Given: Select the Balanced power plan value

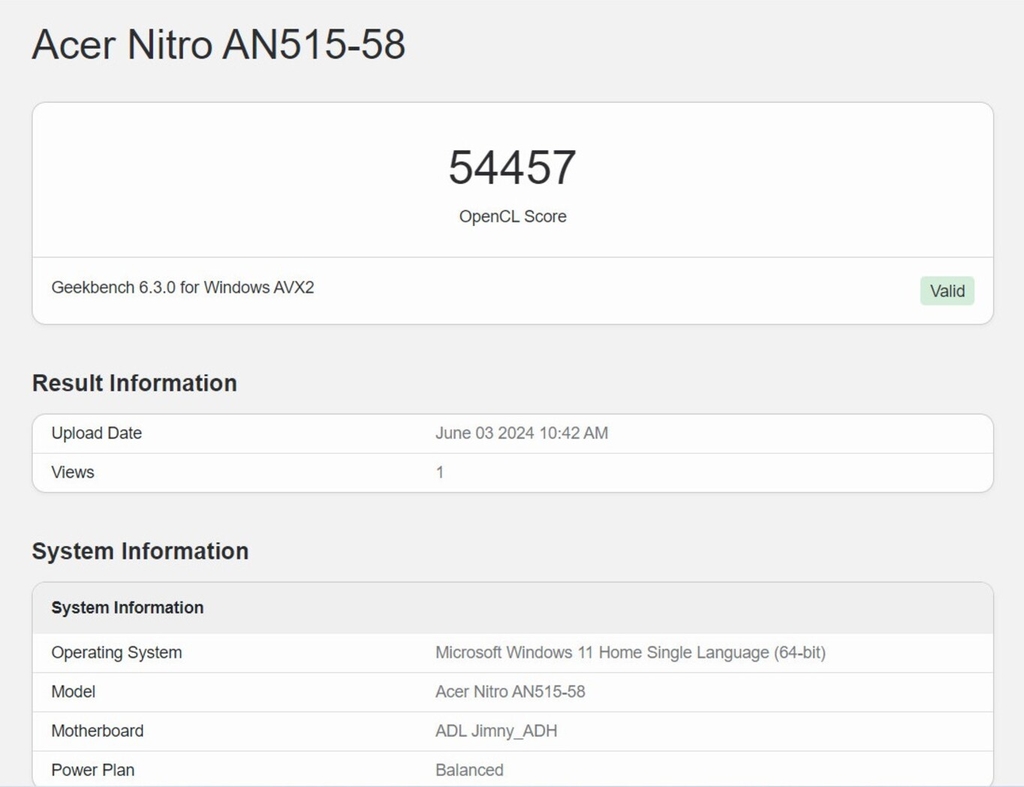Looking at the screenshot, I should (470, 770).
